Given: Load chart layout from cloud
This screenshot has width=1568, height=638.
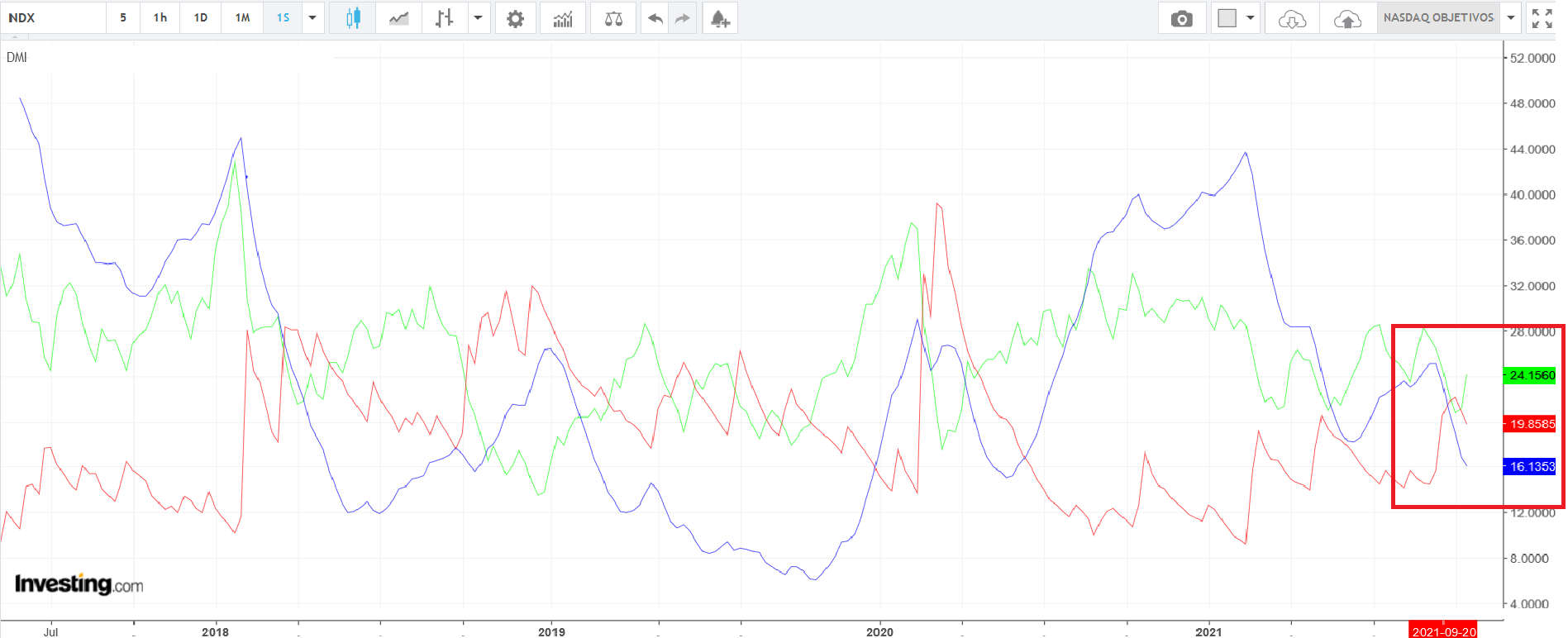Looking at the screenshot, I should point(1292,18).
